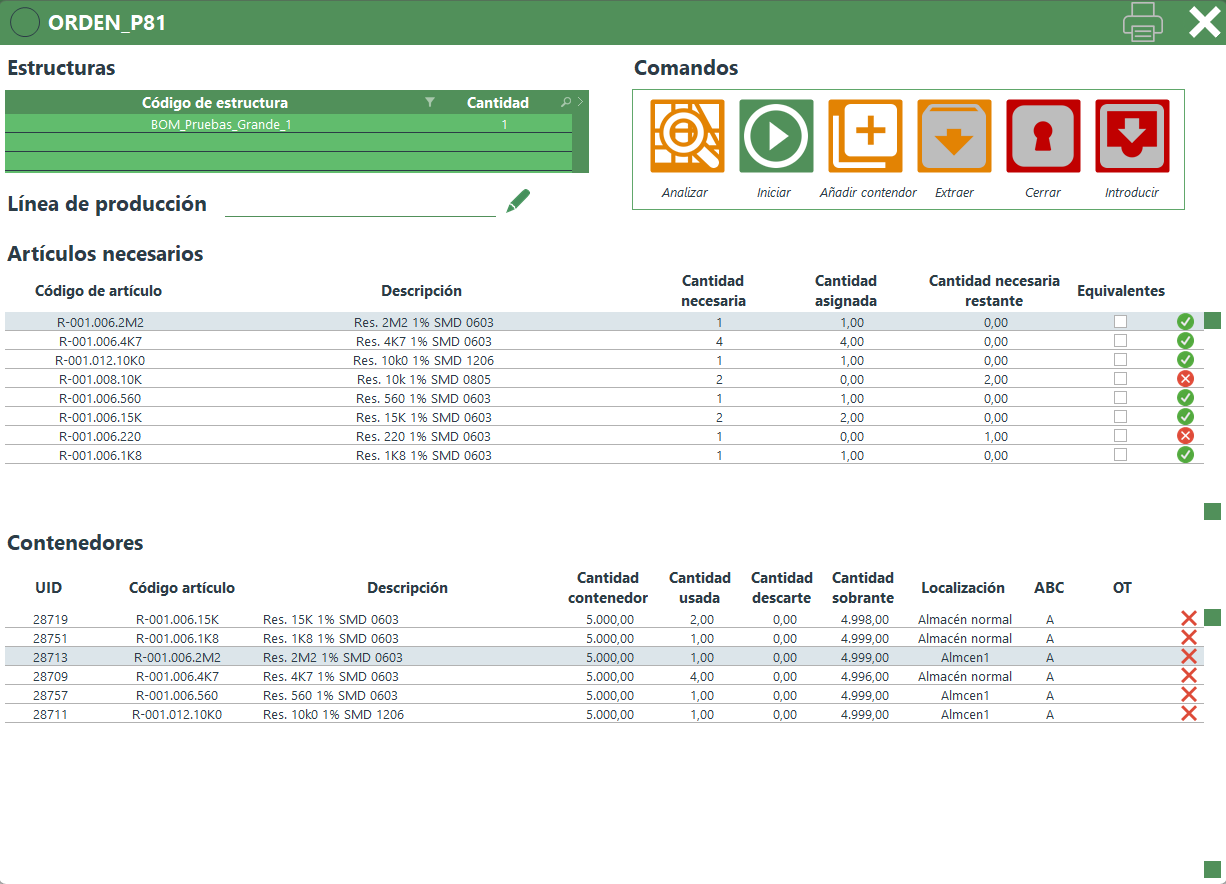This screenshot has height=884, width=1226.
Task: Click the Cerrar padlock icon
Action: coord(1043,136)
